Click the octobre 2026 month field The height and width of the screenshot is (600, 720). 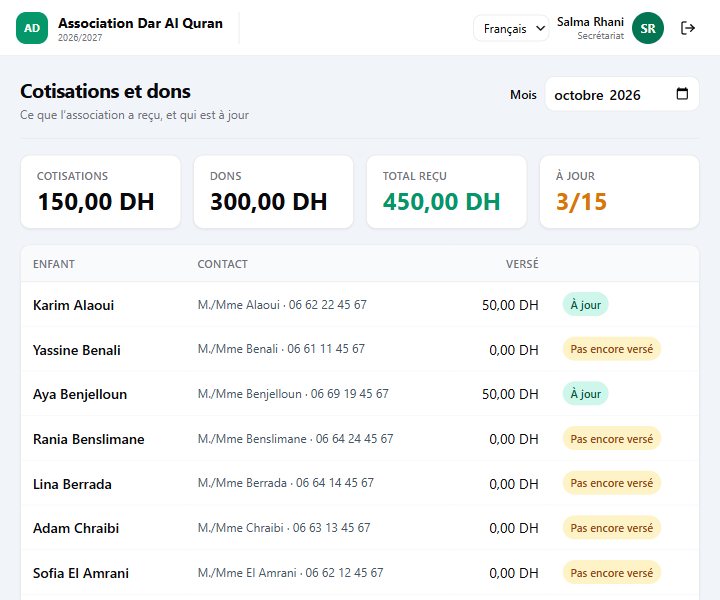(622, 94)
